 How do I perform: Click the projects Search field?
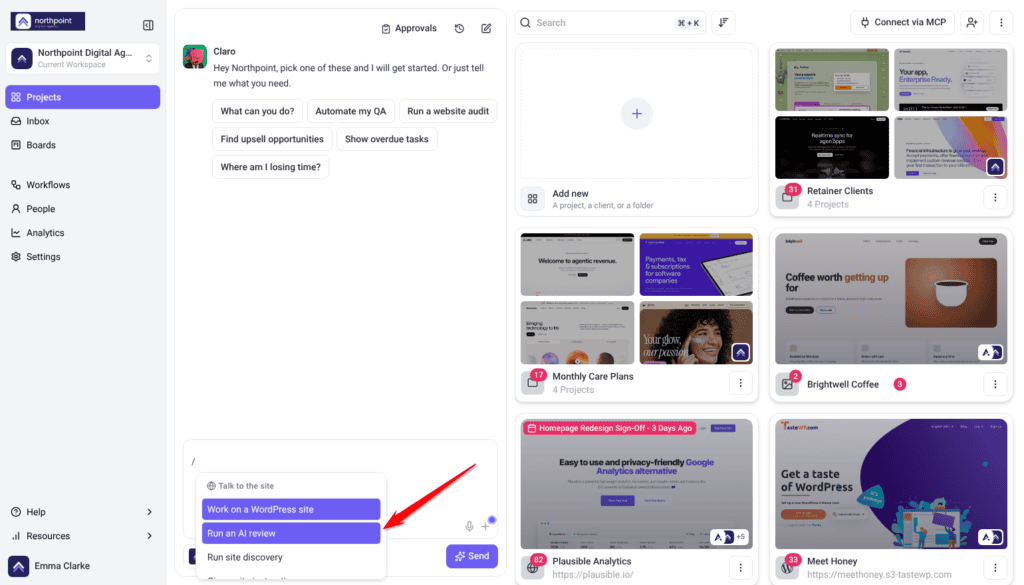click(x=611, y=23)
